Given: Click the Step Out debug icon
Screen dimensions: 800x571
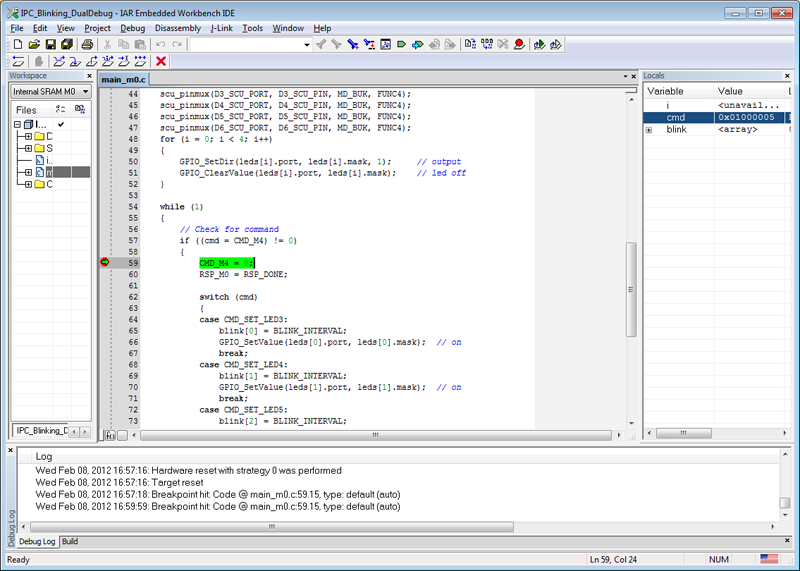Looking at the screenshot, I should click(91, 61).
